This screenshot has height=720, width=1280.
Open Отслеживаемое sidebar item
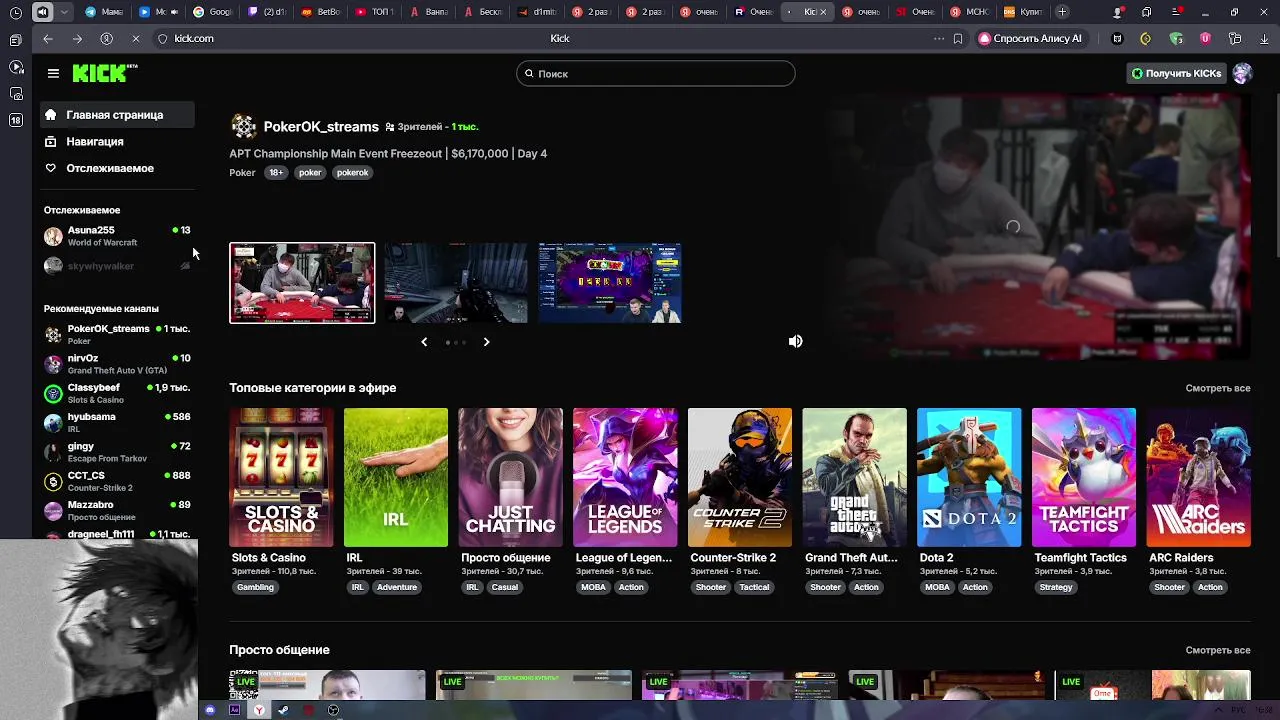pos(118,168)
